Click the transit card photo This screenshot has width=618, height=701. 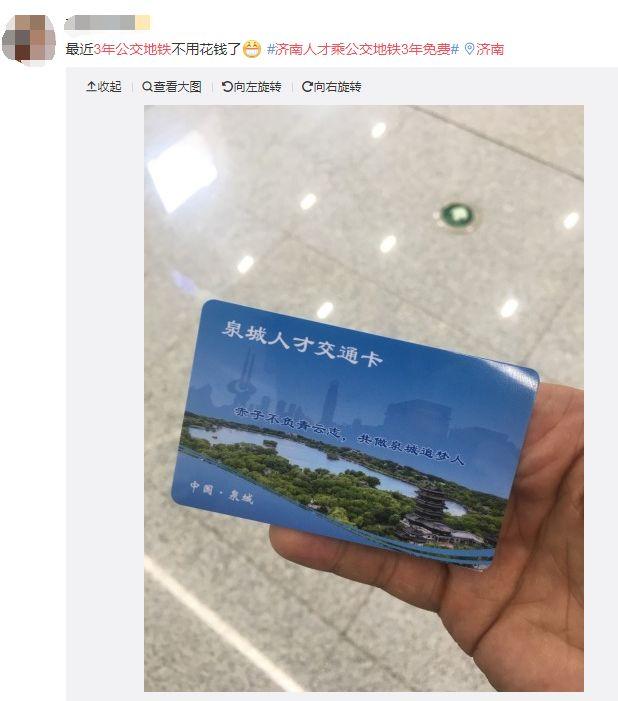click(x=364, y=398)
